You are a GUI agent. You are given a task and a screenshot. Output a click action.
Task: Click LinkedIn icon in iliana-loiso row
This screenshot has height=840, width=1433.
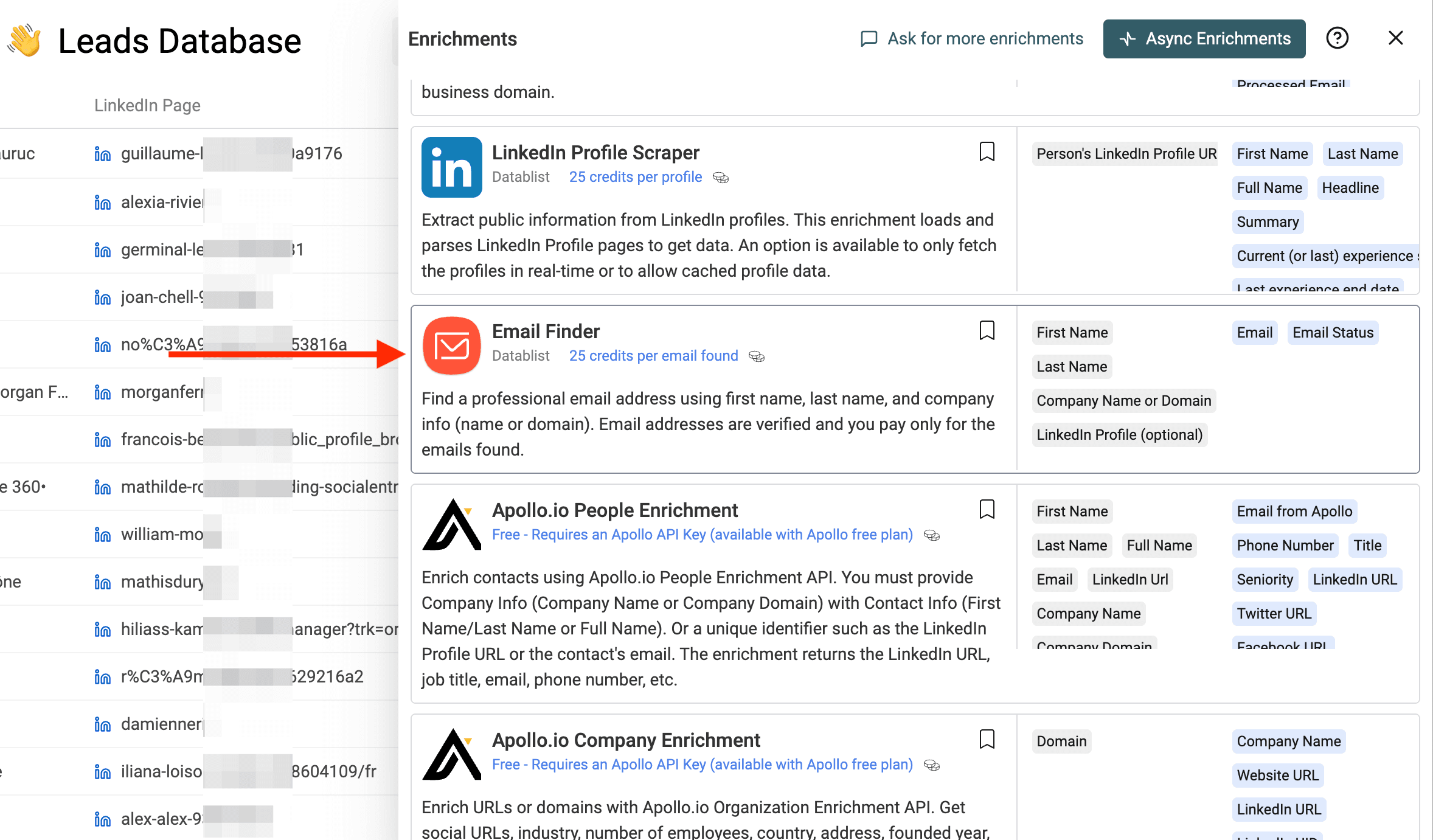coord(102,772)
